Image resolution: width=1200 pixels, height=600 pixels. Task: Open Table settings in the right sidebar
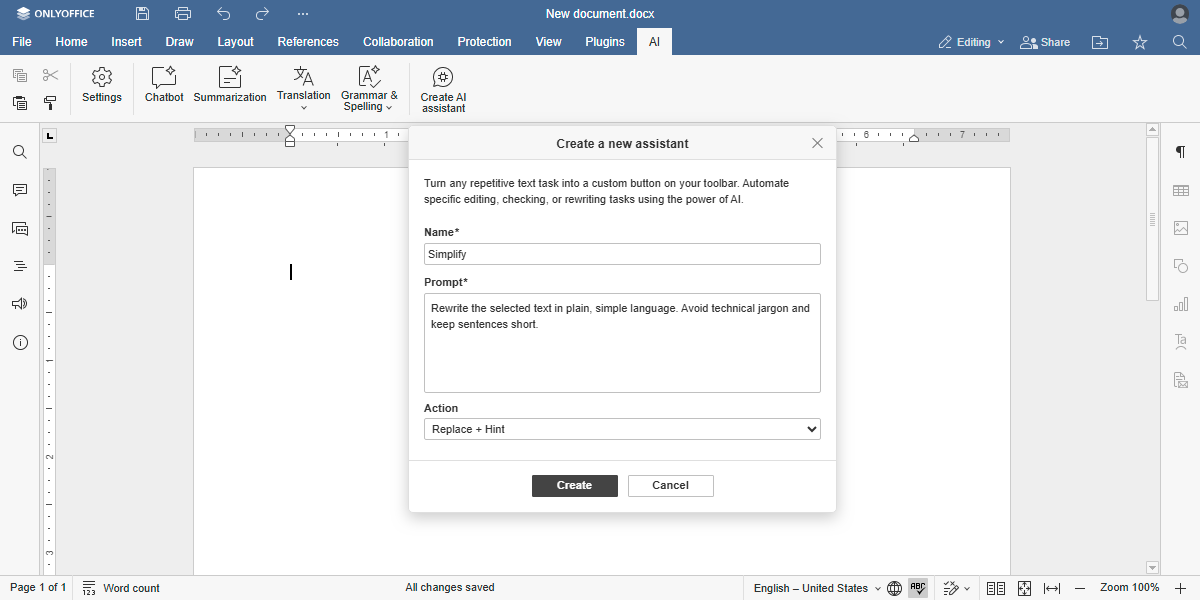pyautogui.click(x=1181, y=189)
